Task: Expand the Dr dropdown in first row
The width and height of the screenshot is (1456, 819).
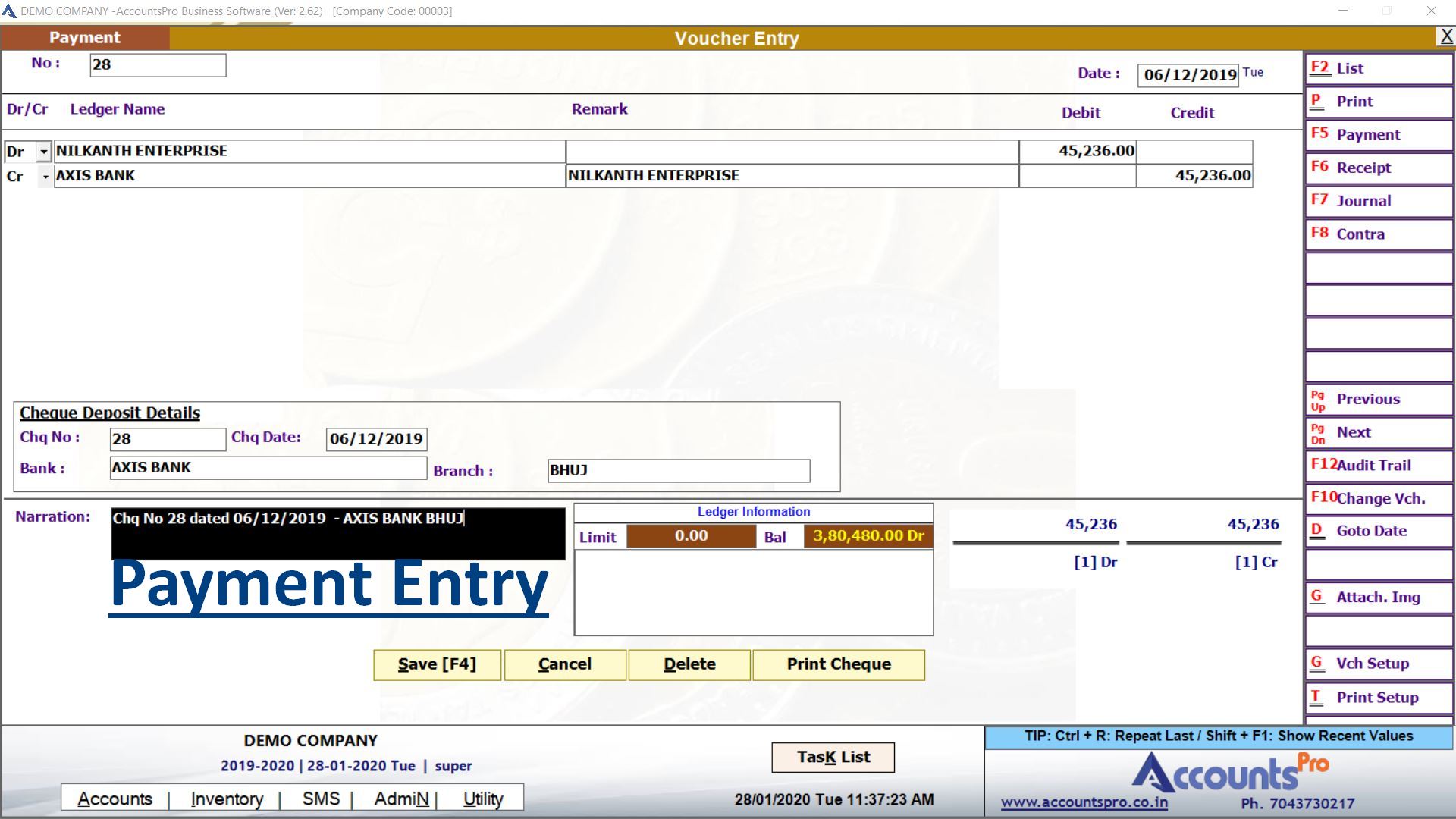Action: pos(44,152)
